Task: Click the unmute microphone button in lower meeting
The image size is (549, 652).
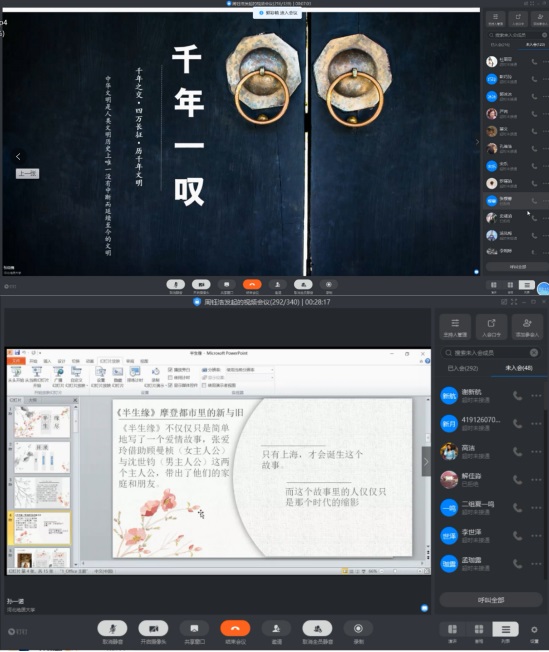Action: click(112, 628)
